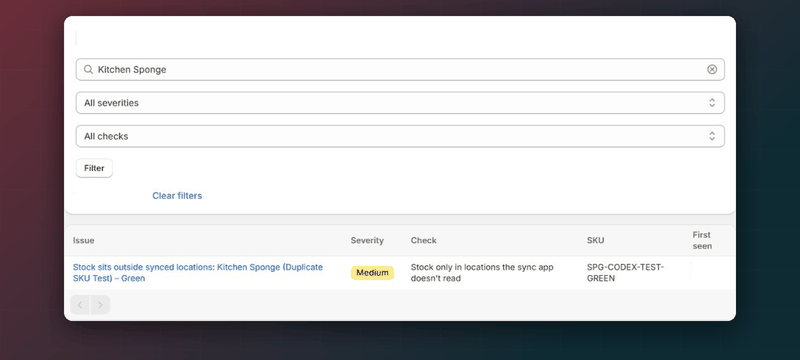This screenshot has width=800, height=360.
Task: Click the Clear filters link
Action: point(177,196)
